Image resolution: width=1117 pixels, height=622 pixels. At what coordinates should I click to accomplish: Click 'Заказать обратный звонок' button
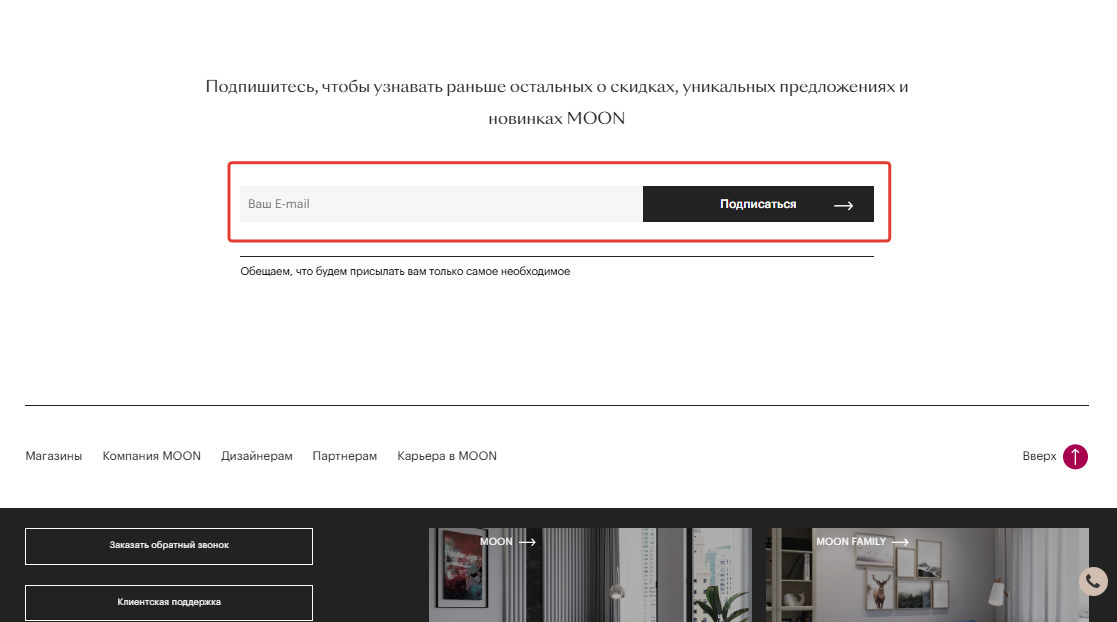click(169, 546)
